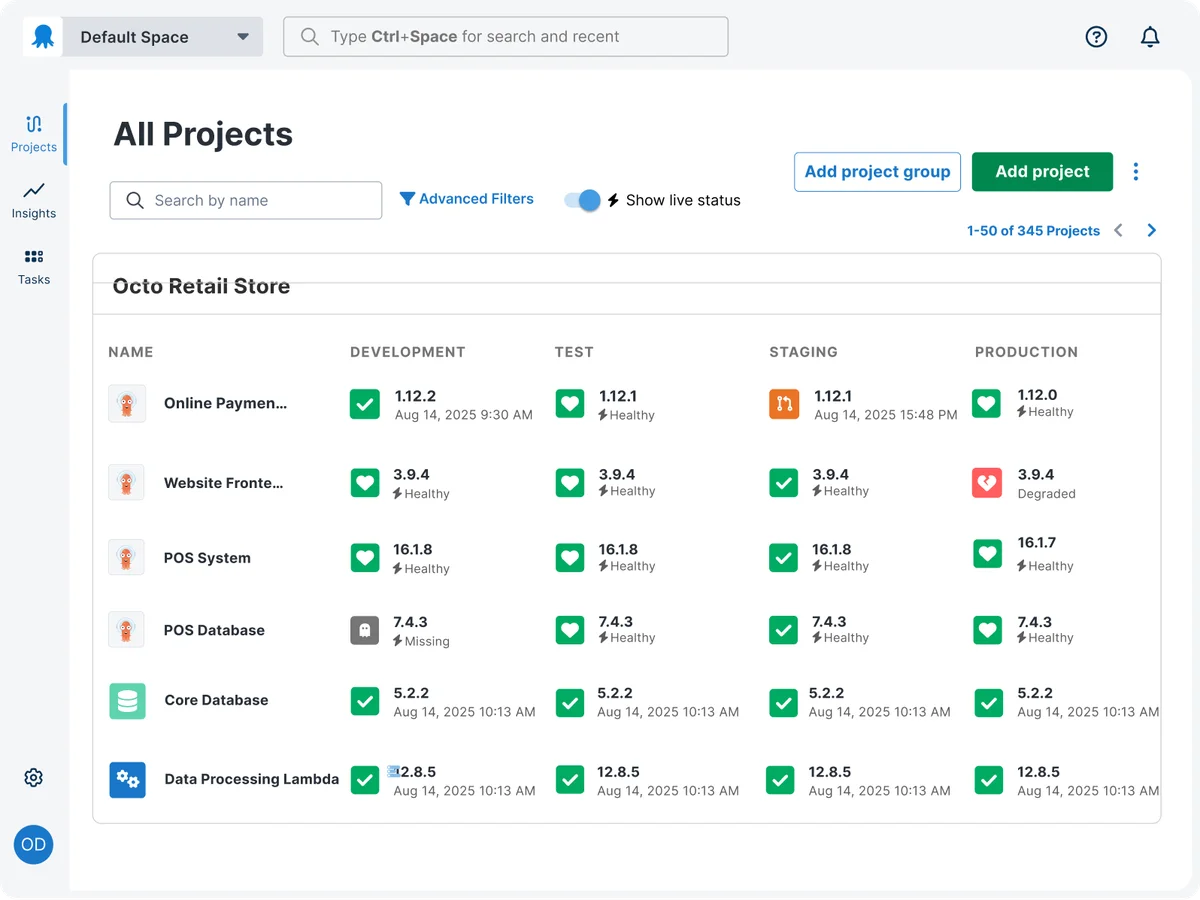Open the three-dot more options menu
This screenshot has width=1200, height=900.
click(x=1135, y=172)
